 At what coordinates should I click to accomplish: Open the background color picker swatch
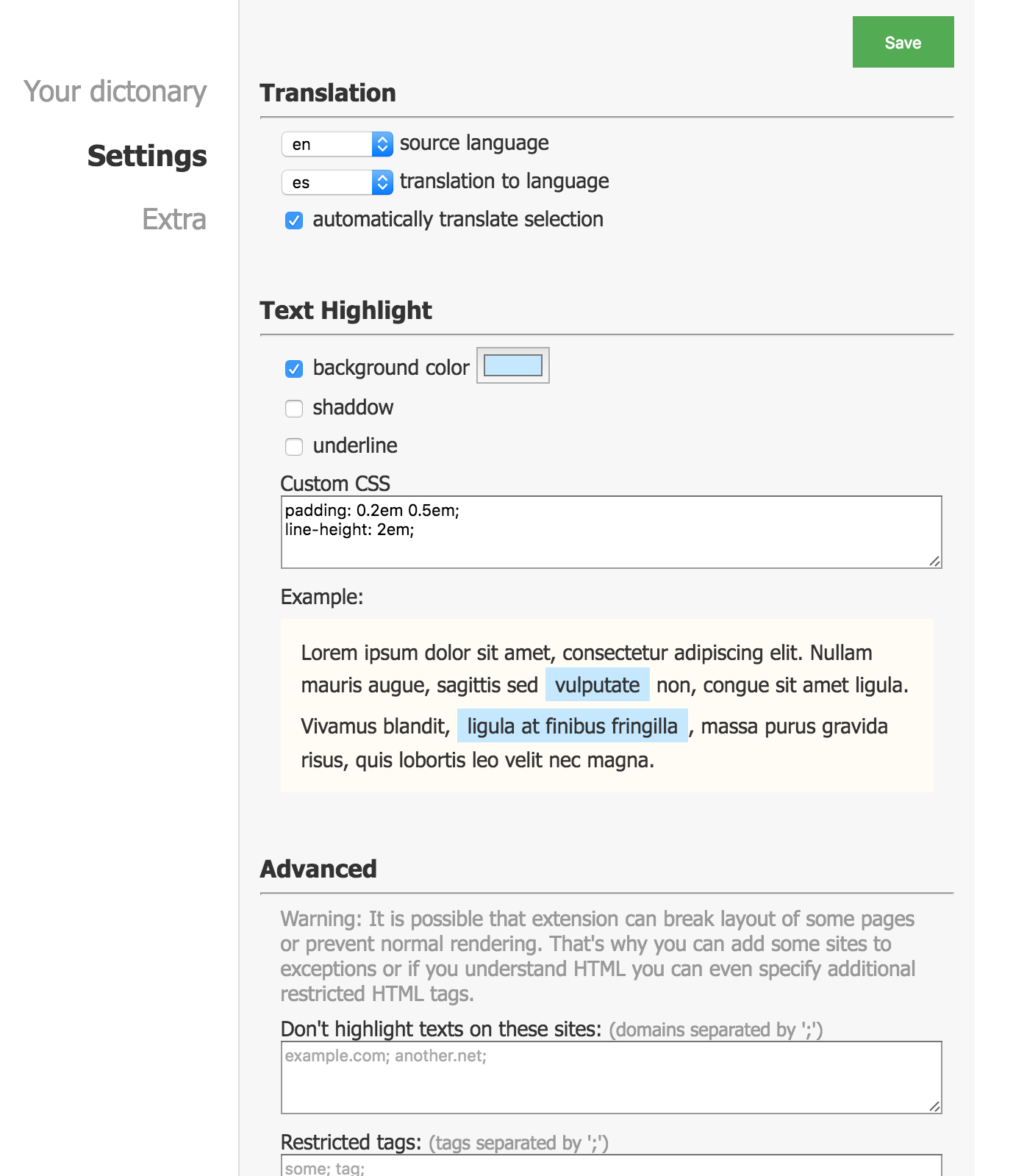click(513, 365)
